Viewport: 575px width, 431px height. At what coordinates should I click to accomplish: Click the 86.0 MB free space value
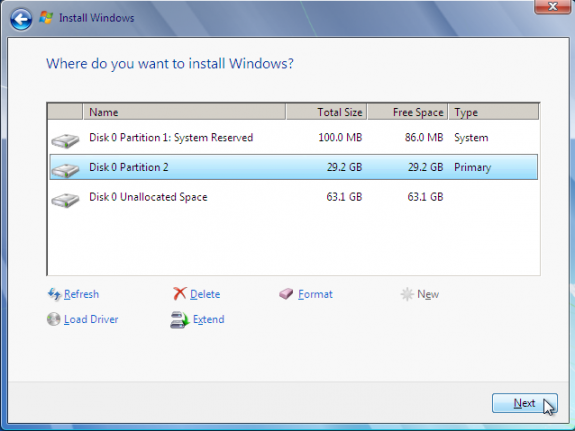424,138
